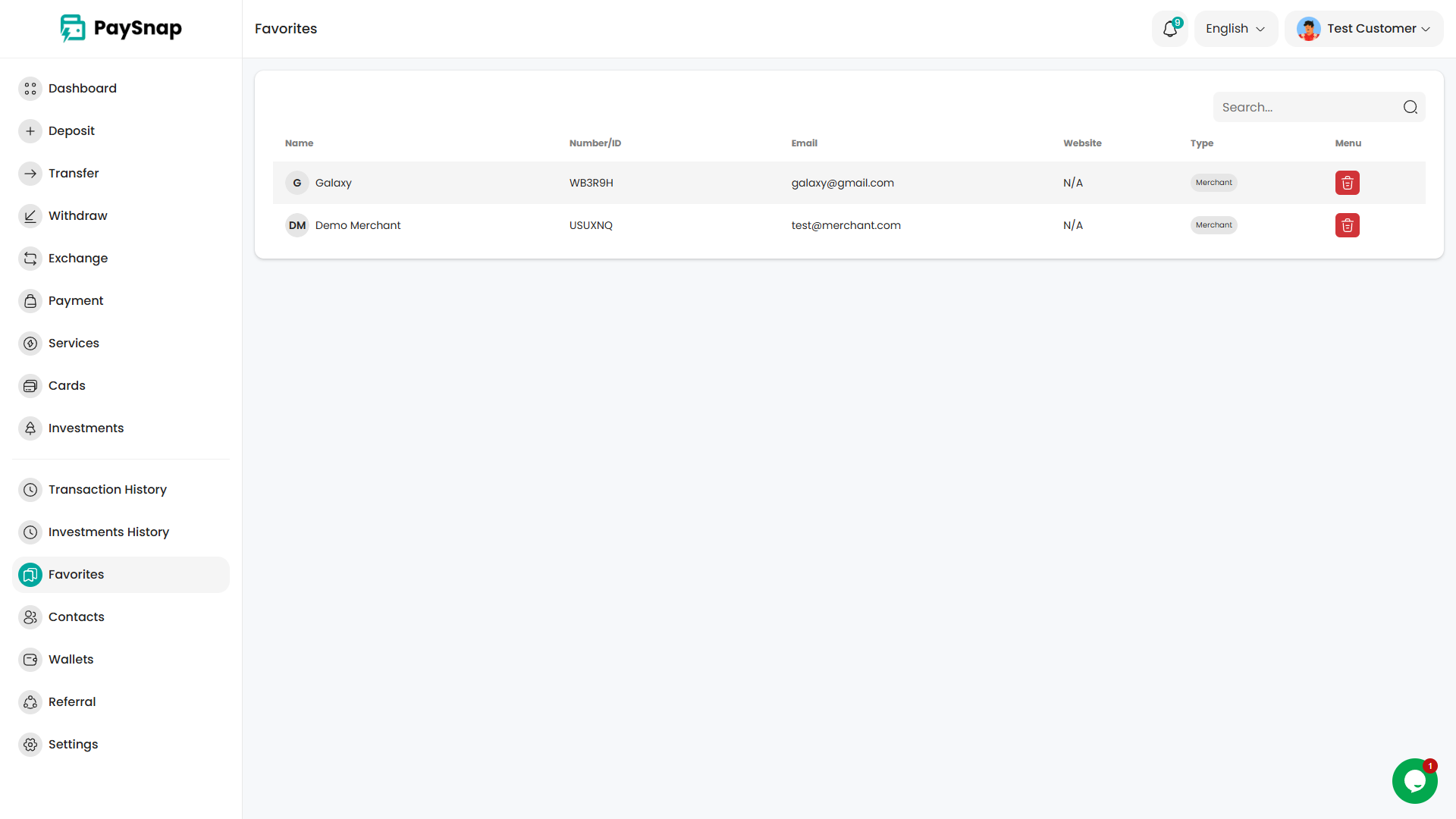1456x819 pixels.
Task: Go to Dashboard in the sidebar
Action: (x=82, y=89)
